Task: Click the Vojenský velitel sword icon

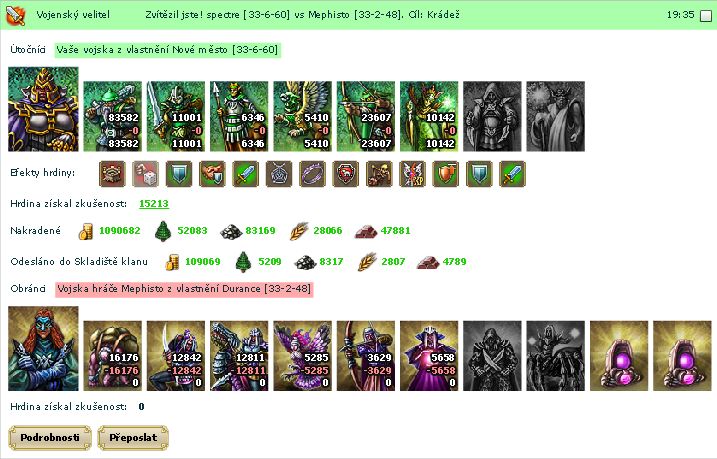Action: (x=15, y=15)
